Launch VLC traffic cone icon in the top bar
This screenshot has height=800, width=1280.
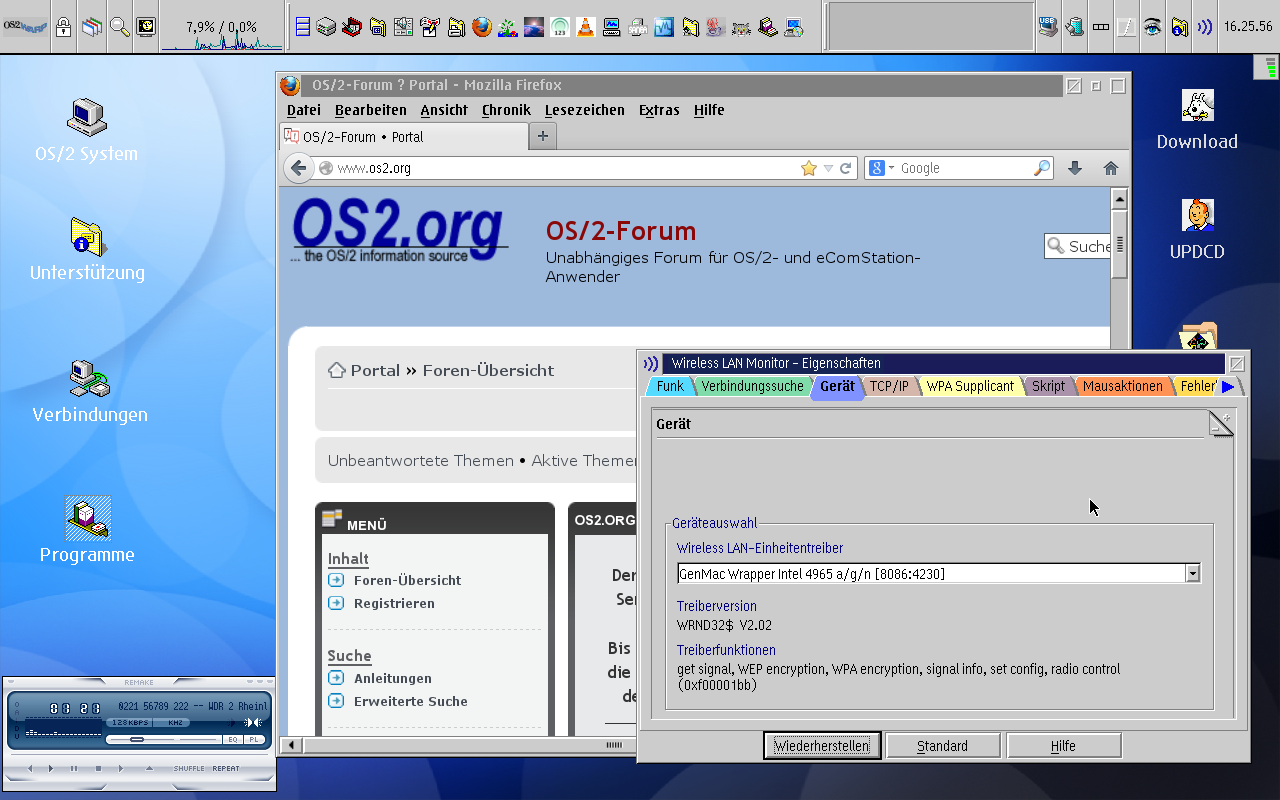click(x=586, y=27)
